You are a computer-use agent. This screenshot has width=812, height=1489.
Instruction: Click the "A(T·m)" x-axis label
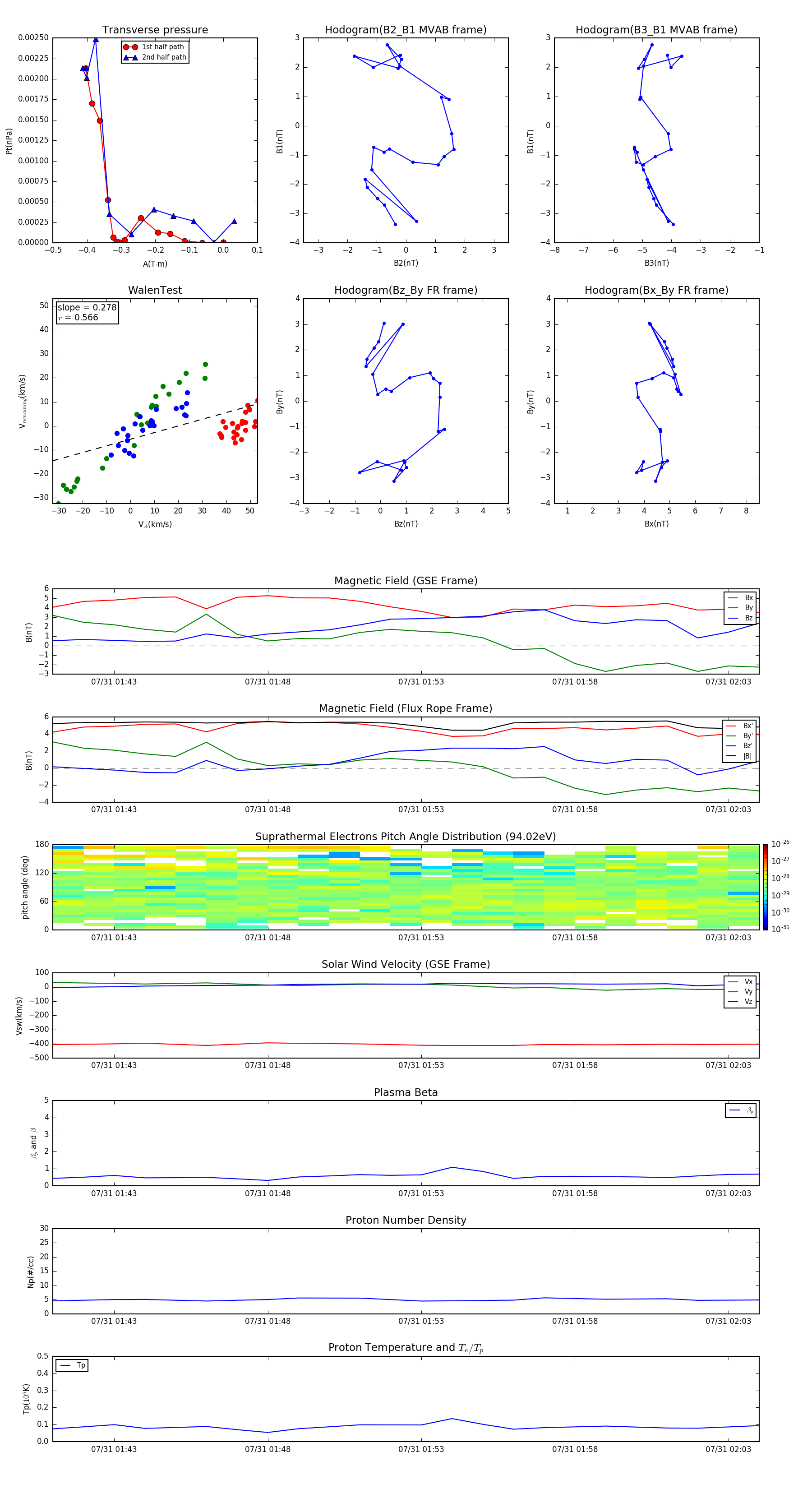tap(155, 264)
